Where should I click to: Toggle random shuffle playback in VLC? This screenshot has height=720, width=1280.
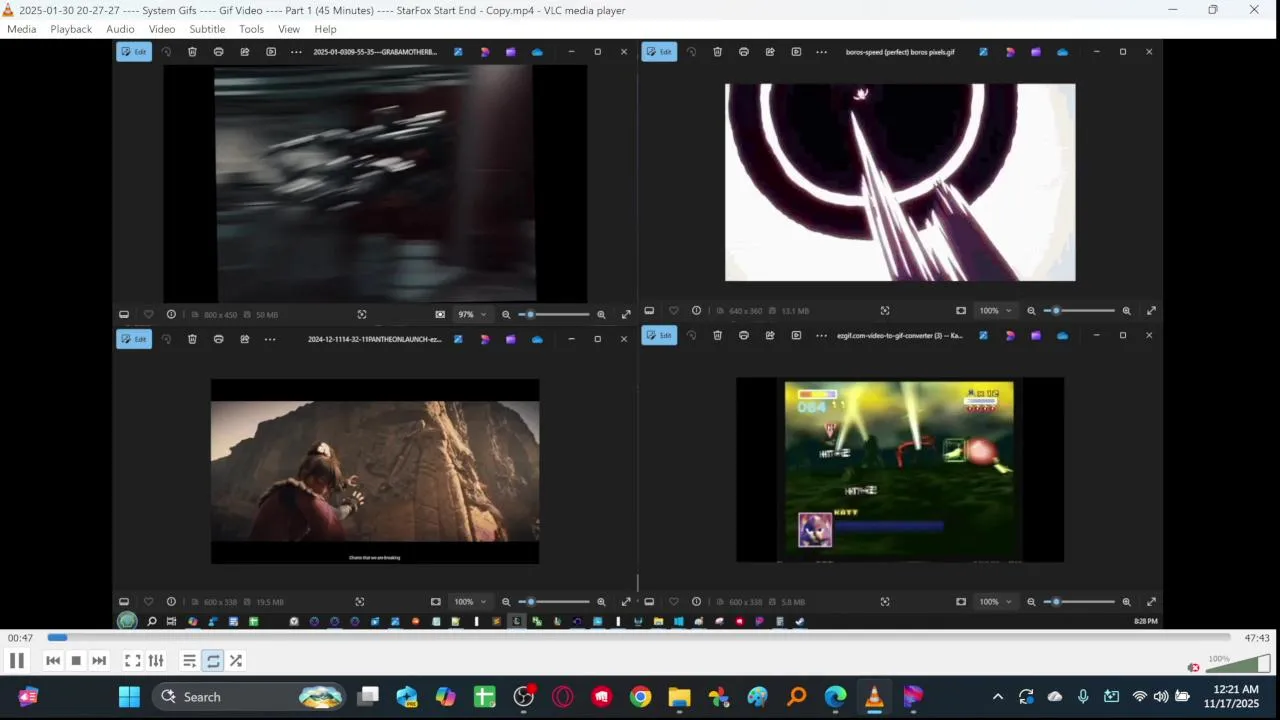pyautogui.click(x=236, y=660)
